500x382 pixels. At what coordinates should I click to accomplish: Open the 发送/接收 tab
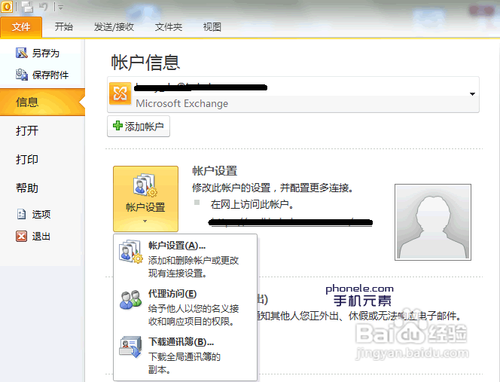114,27
